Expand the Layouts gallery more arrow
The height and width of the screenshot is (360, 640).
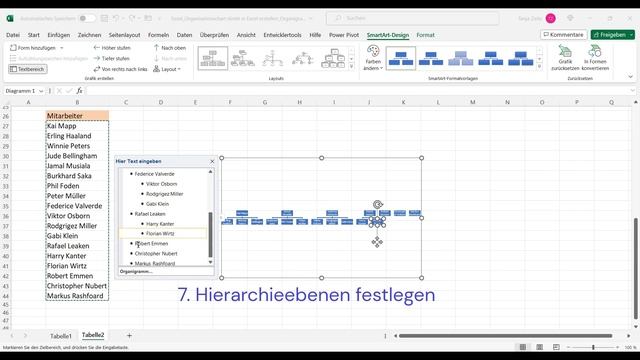pos(351,66)
